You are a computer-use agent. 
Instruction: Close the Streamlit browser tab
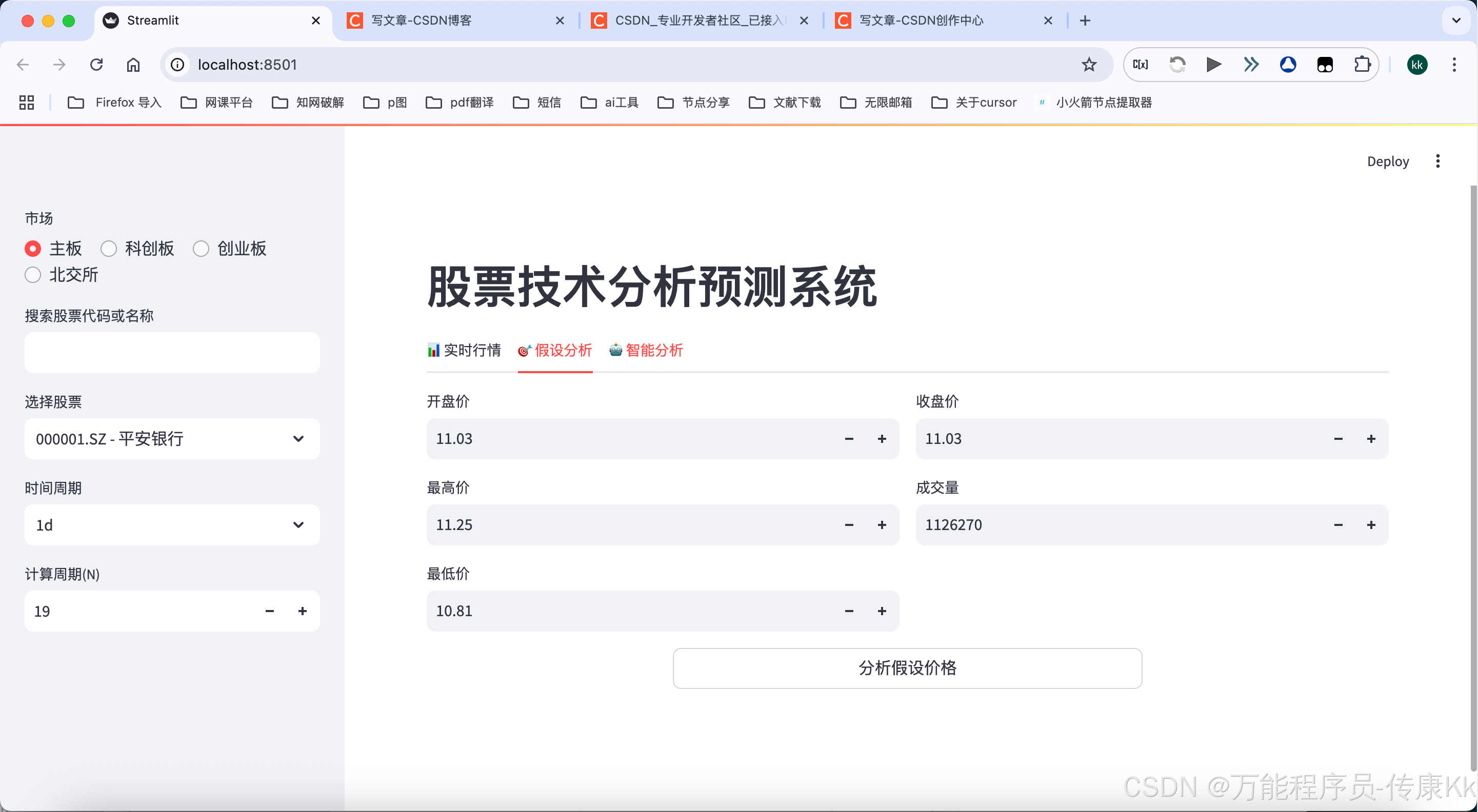coord(315,21)
